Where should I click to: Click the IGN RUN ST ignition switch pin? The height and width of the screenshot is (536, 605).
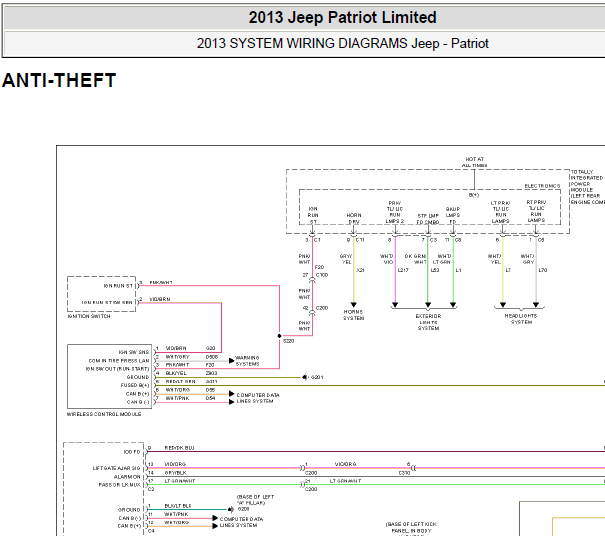(x=118, y=286)
